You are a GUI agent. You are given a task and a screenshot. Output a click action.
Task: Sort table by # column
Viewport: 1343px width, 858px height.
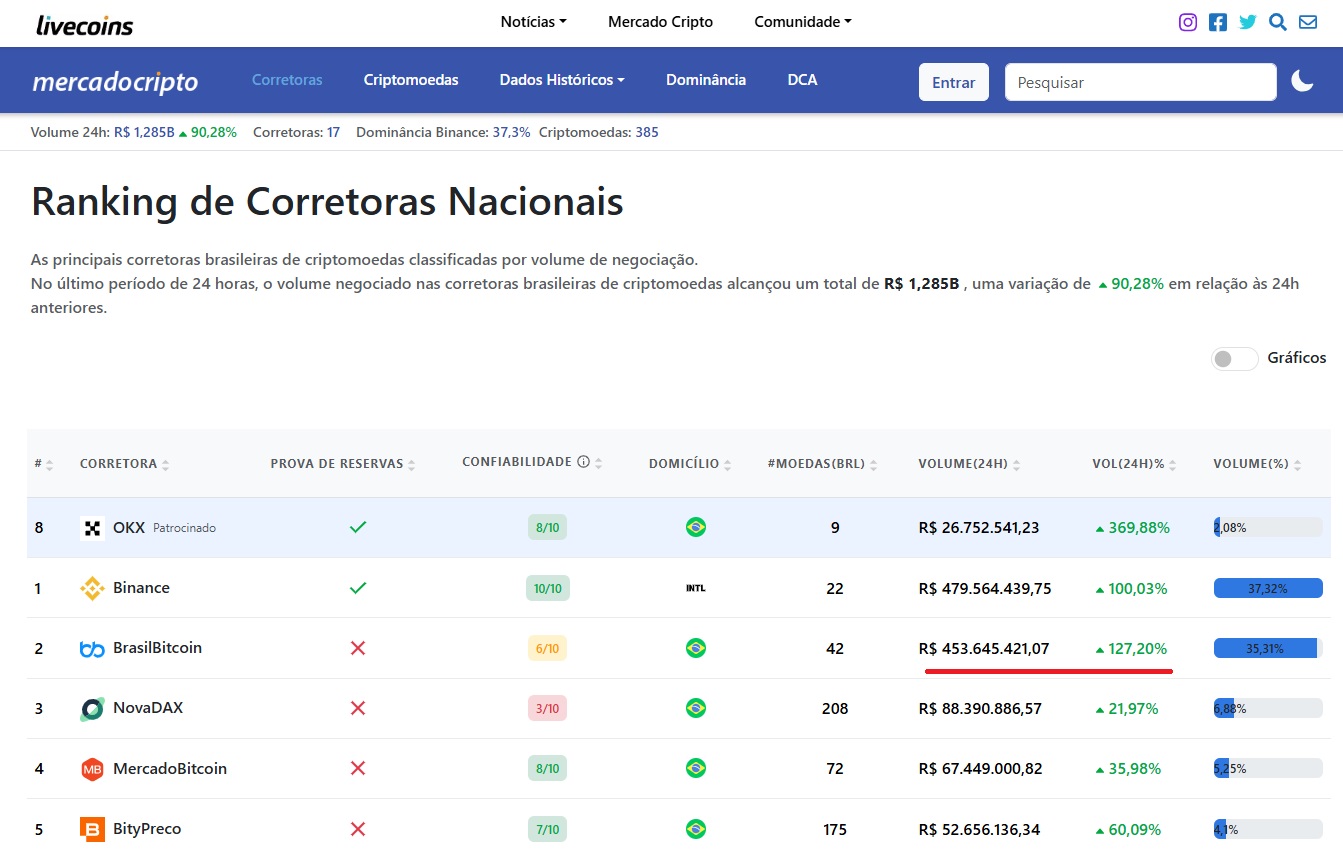tap(44, 464)
